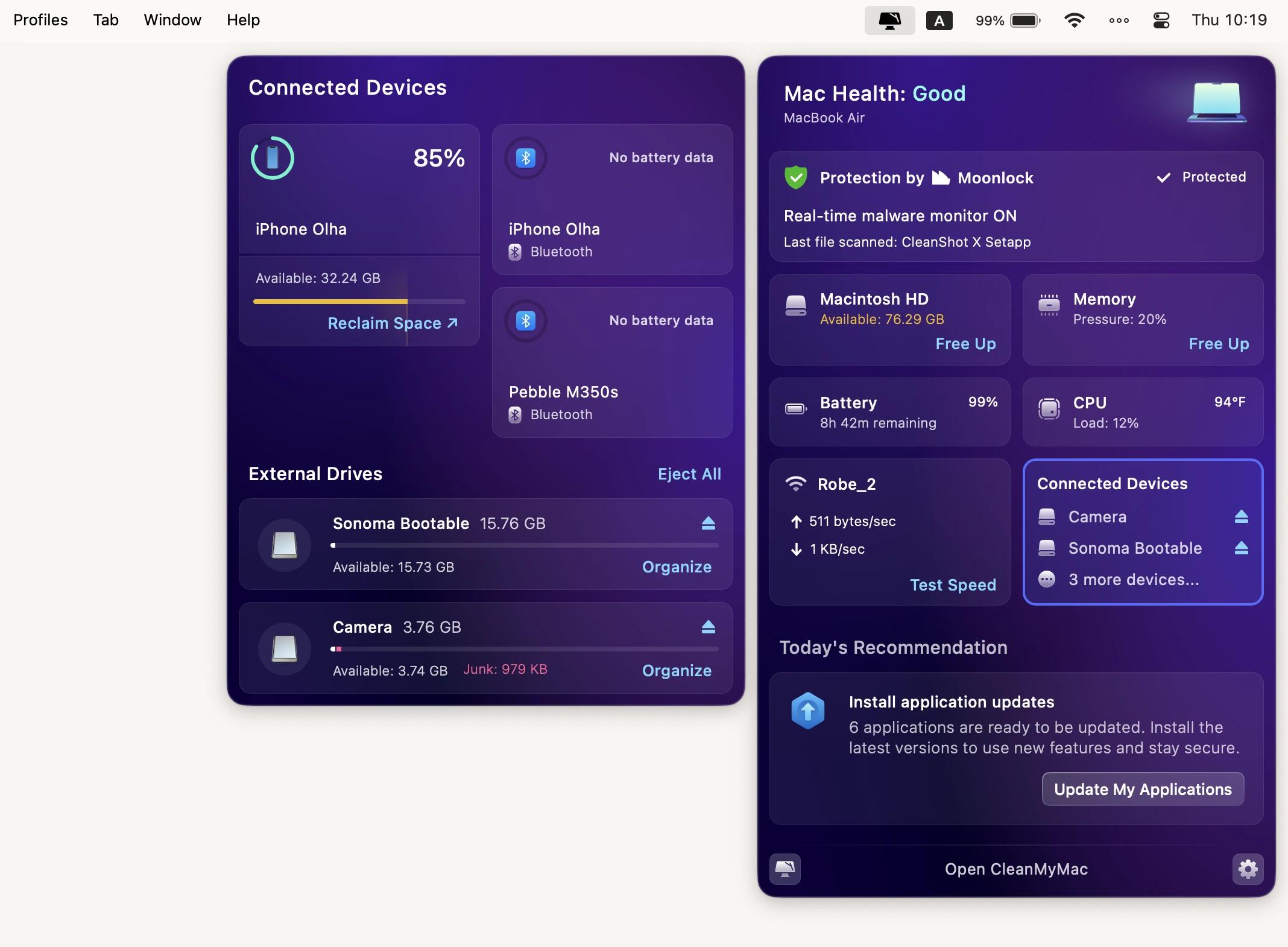This screenshot has height=947, width=1288.
Task: Select the highlighted Connected Devices tile
Action: (x=1143, y=532)
